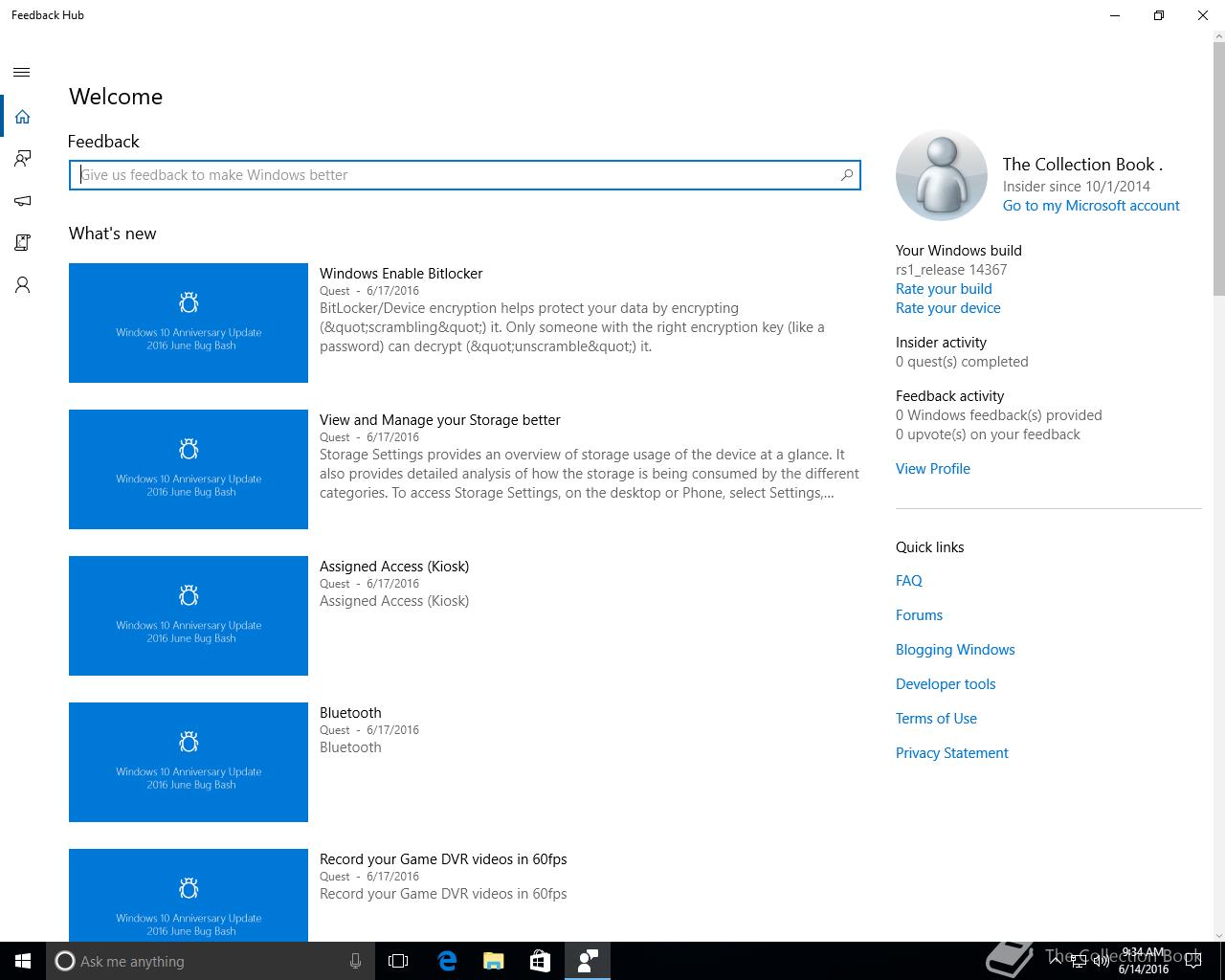Open Bluetooth quest title

350,713
